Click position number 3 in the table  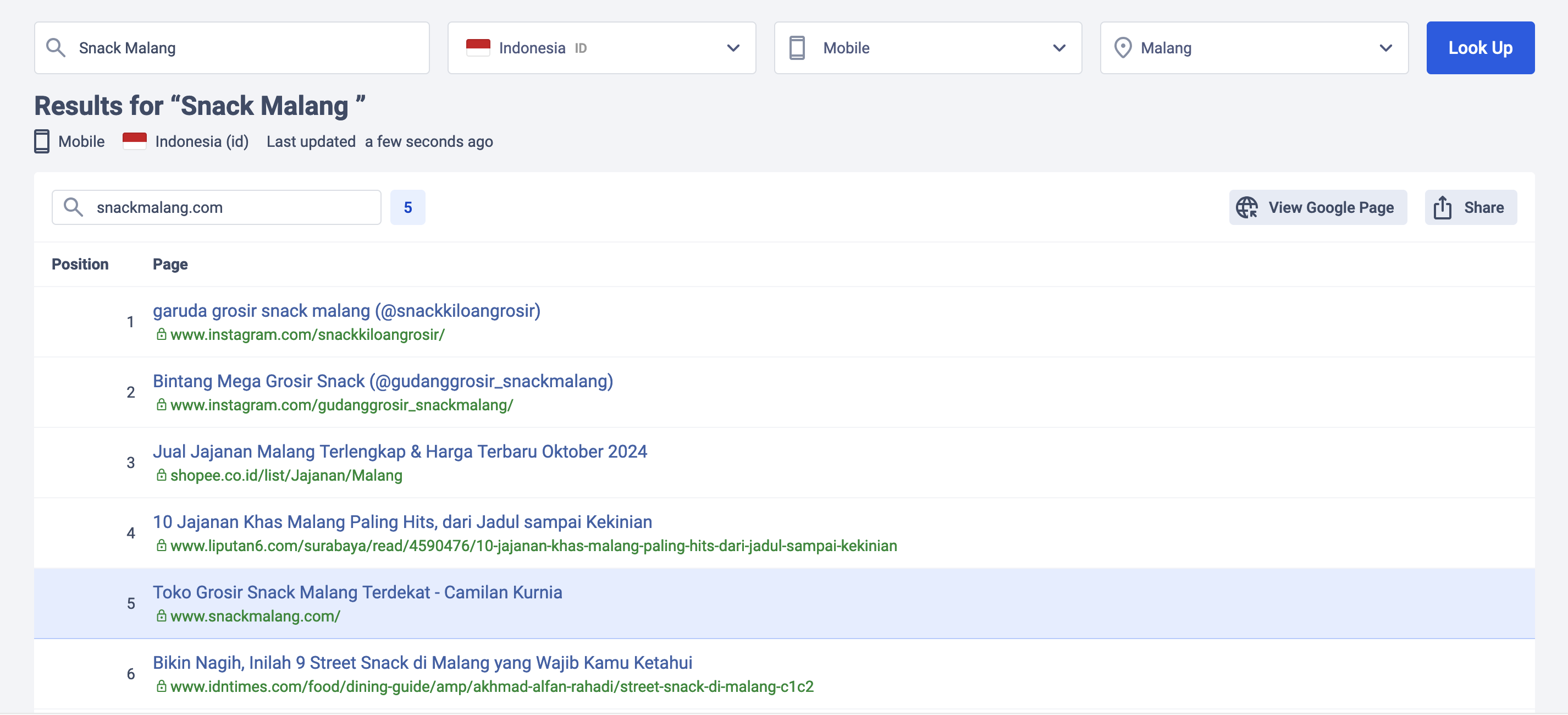pos(130,463)
